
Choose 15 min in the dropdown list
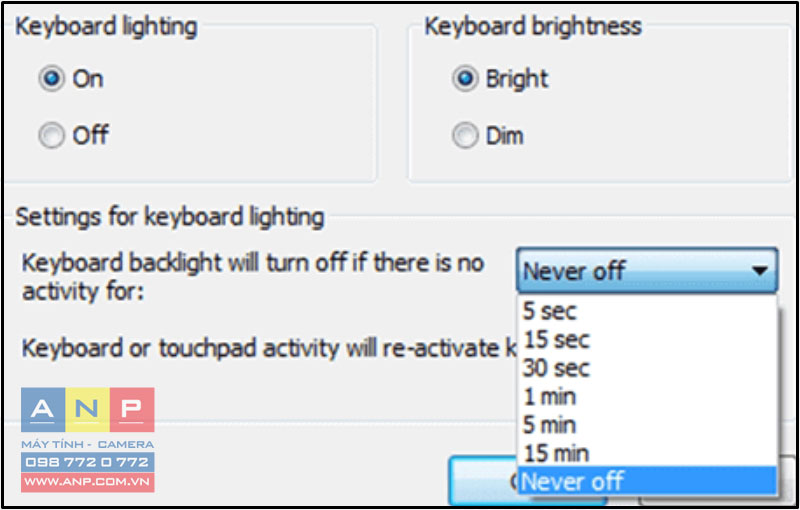pos(647,453)
